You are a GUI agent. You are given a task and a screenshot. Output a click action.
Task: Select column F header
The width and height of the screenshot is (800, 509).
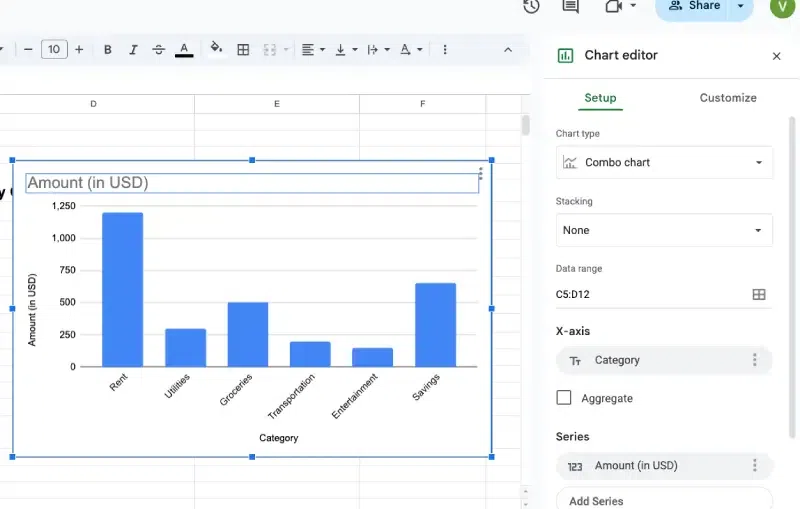click(422, 104)
